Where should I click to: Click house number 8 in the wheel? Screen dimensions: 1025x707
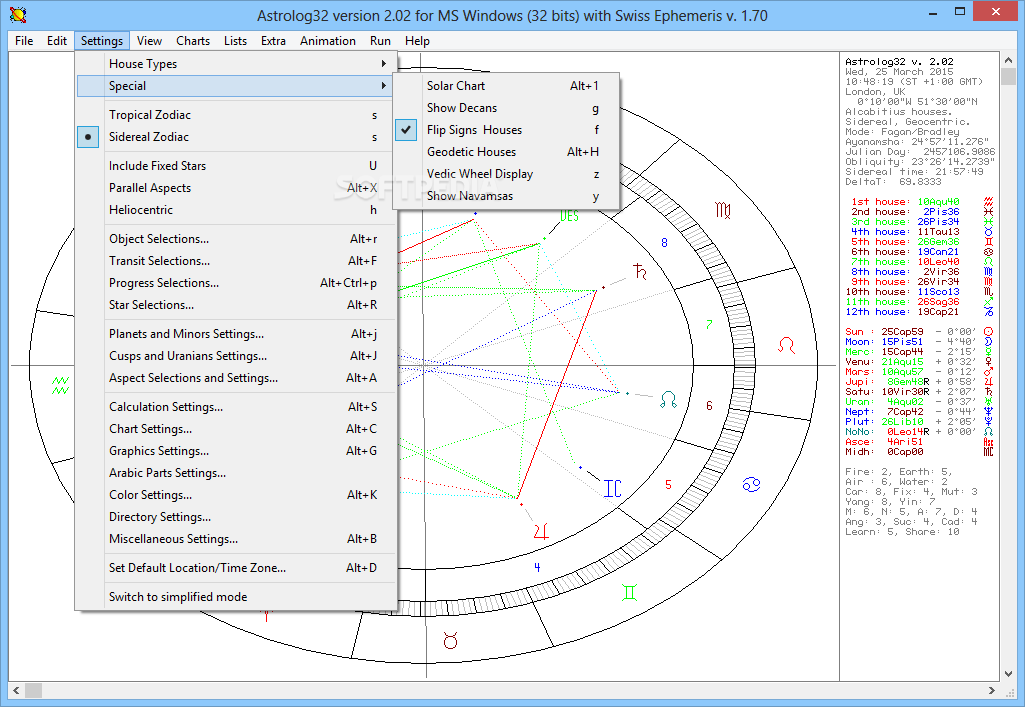click(664, 243)
